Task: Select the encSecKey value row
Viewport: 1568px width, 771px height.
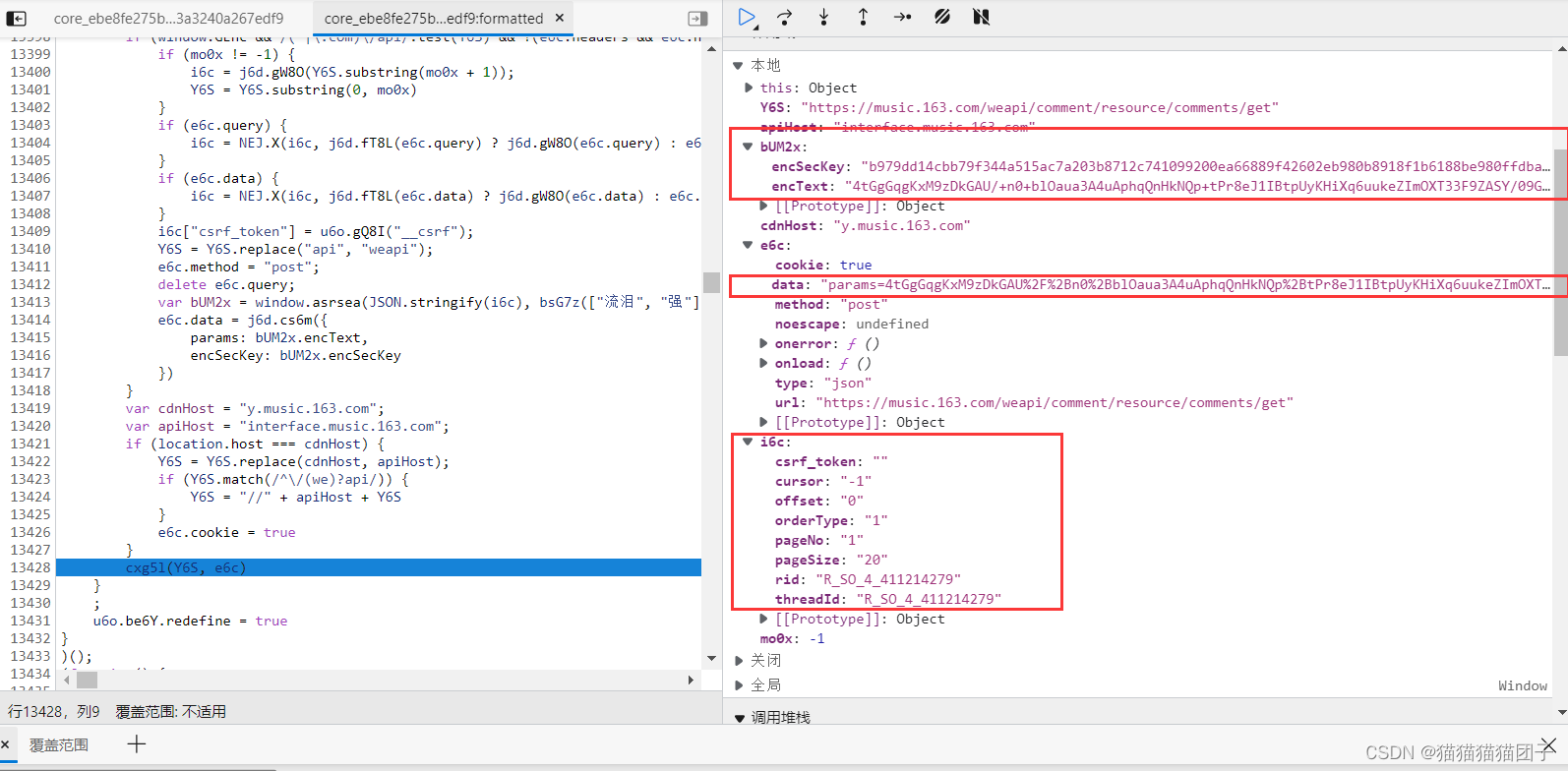Action: pos(1161,166)
